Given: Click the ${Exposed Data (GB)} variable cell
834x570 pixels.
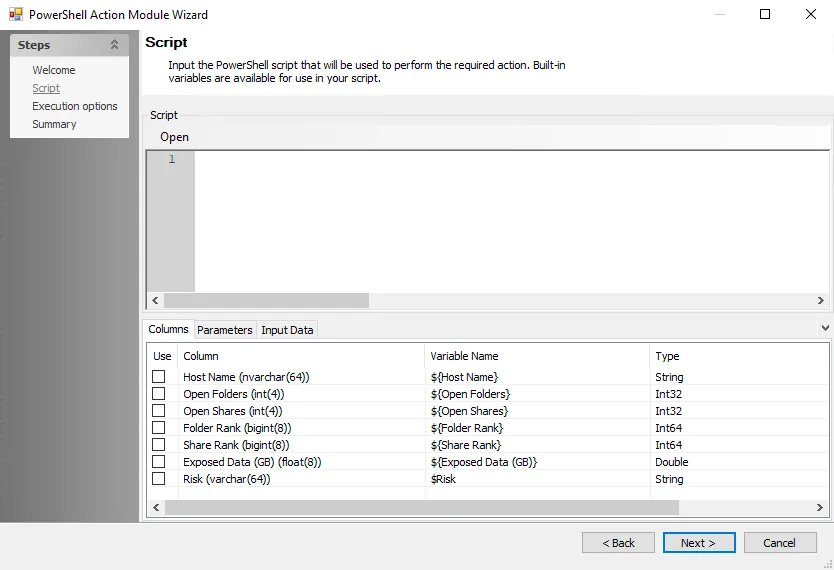Looking at the screenshot, I should [537, 462].
